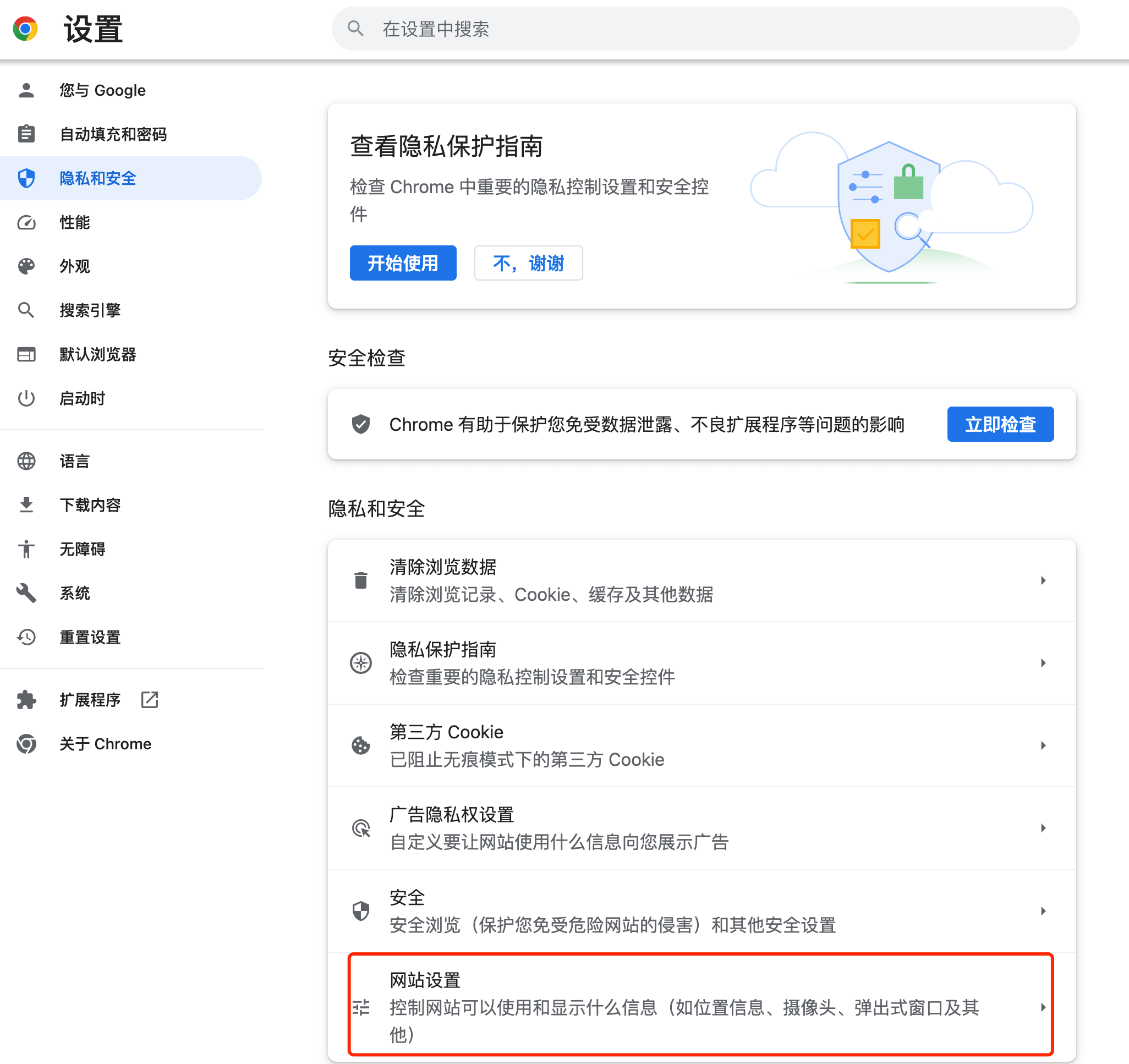Open 重置设置 in the sidebar
The image size is (1129, 1064).
click(x=130, y=637)
